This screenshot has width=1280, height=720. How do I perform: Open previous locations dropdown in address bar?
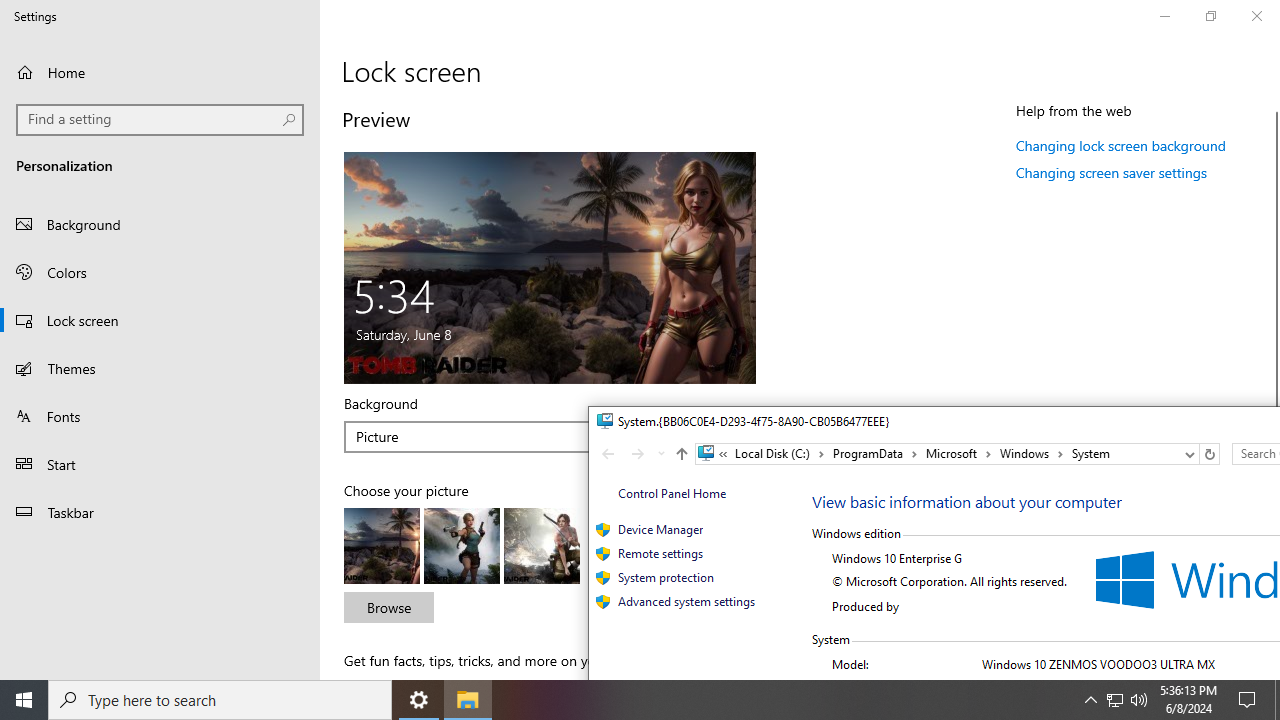click(x=1189, y=454)
